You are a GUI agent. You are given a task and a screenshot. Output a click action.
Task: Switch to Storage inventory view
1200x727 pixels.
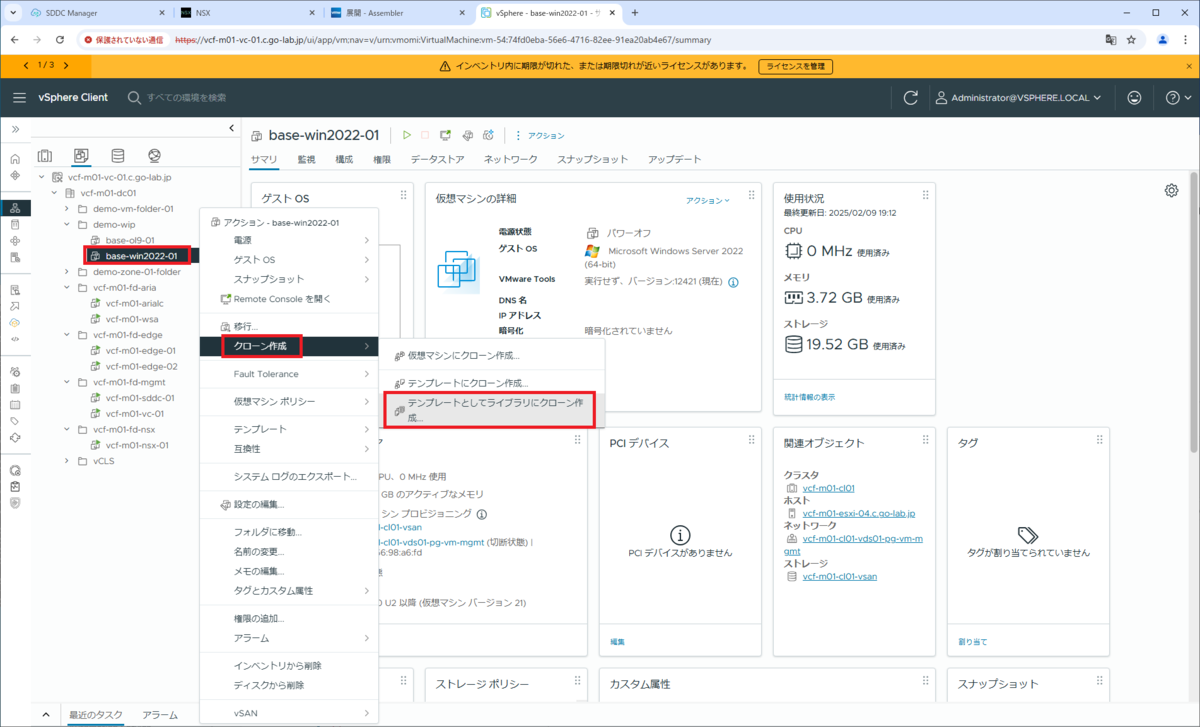coord(118,155)
